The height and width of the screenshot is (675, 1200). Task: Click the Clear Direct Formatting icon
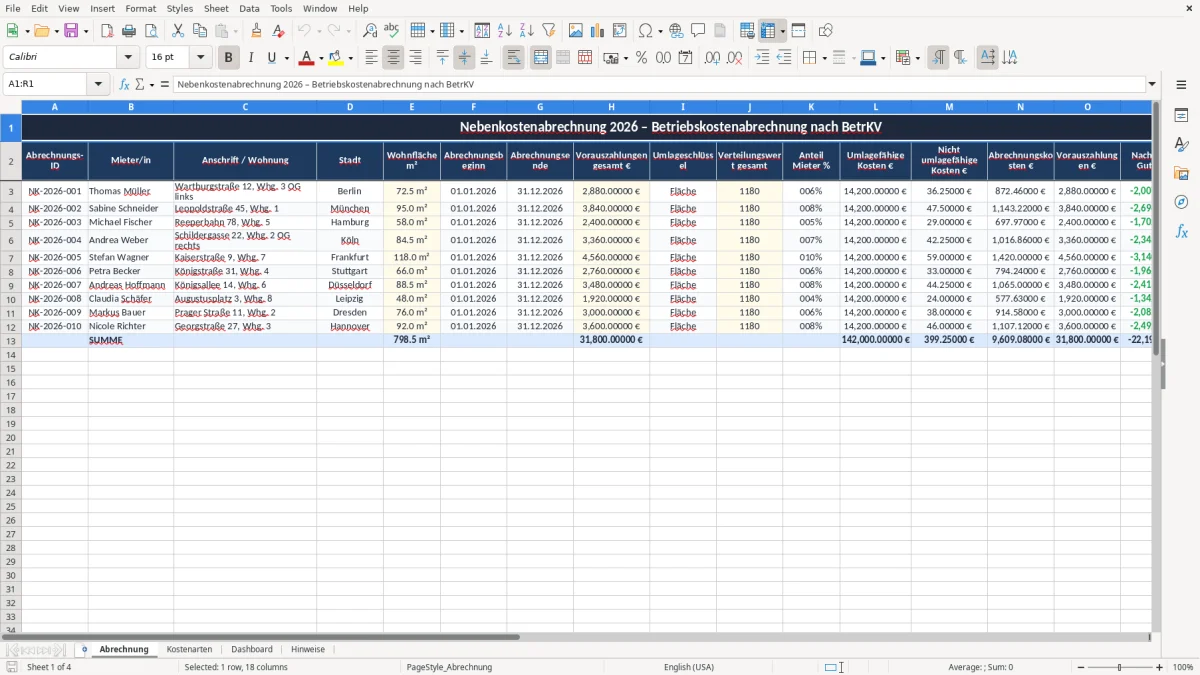(x=278, y=31)
